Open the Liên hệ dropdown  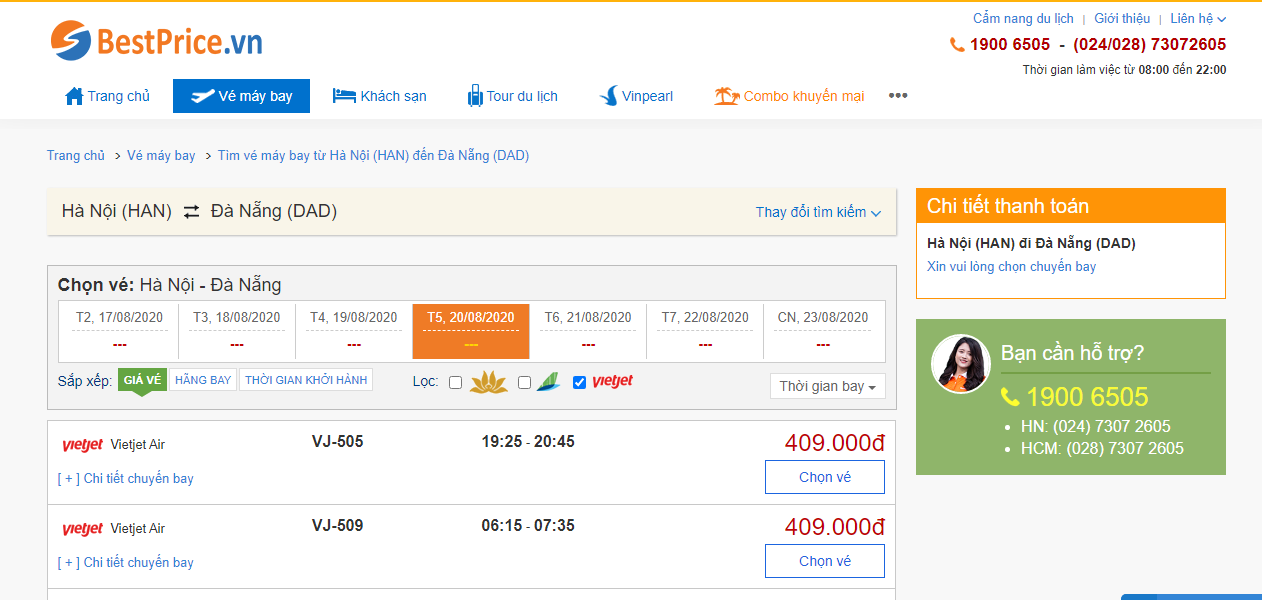1198,18
